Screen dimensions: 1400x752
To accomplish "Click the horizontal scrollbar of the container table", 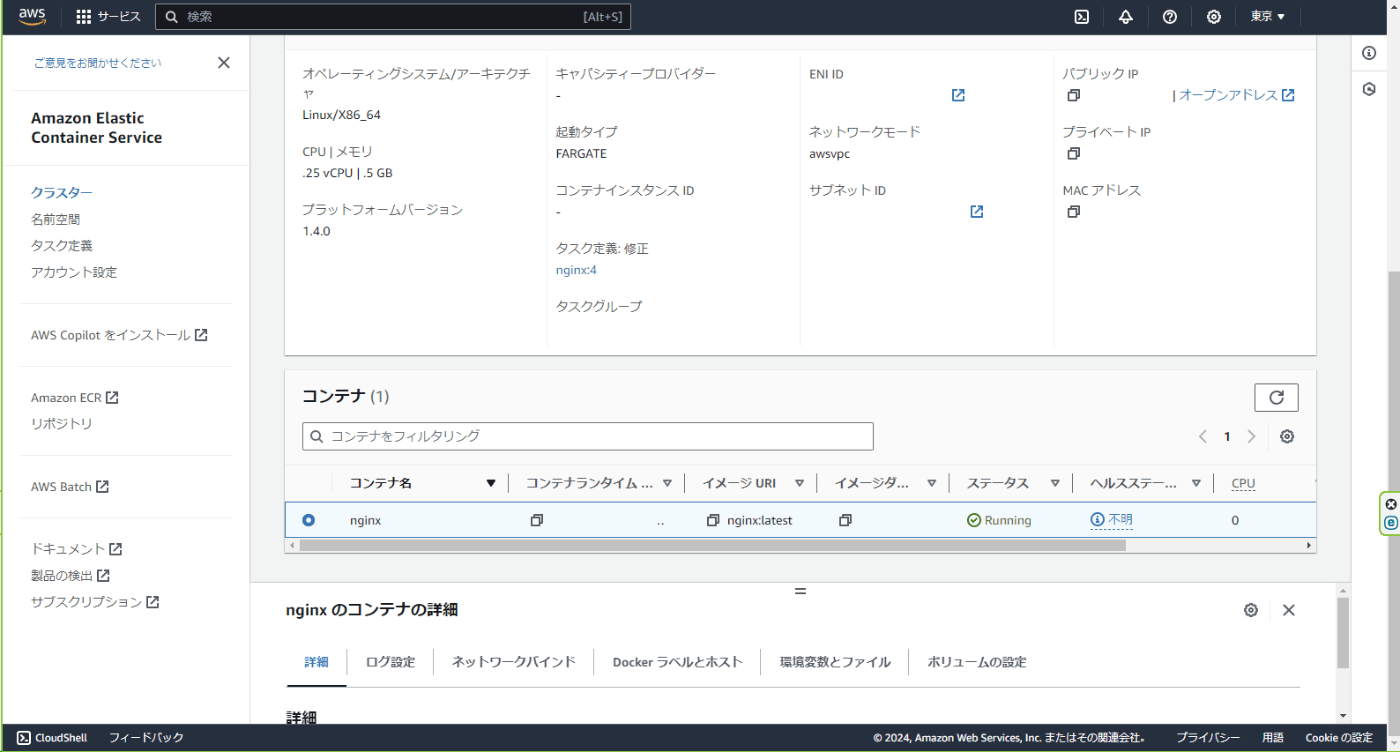I will point(712,546).
